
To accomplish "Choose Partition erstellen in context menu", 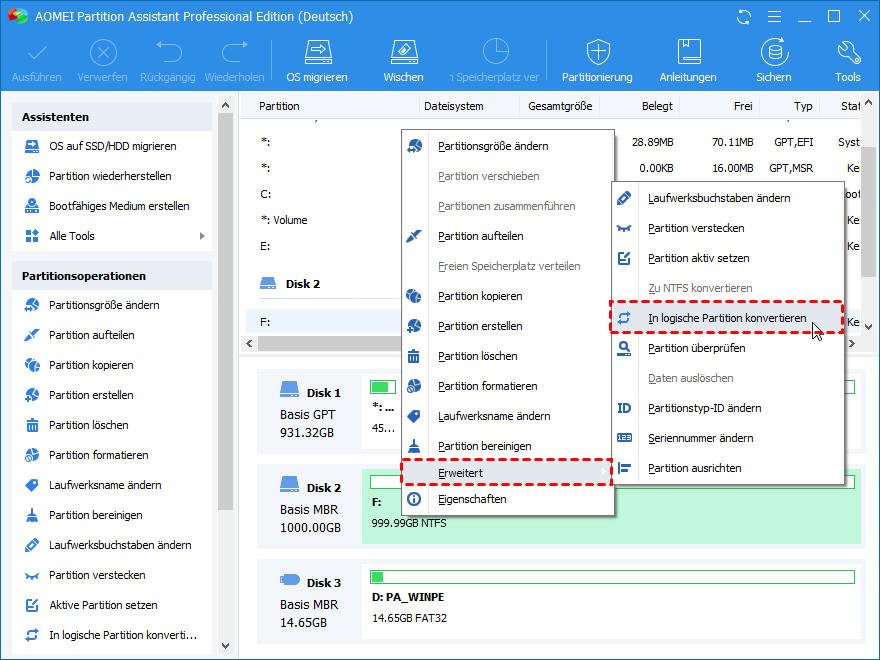I will (508, 326).
